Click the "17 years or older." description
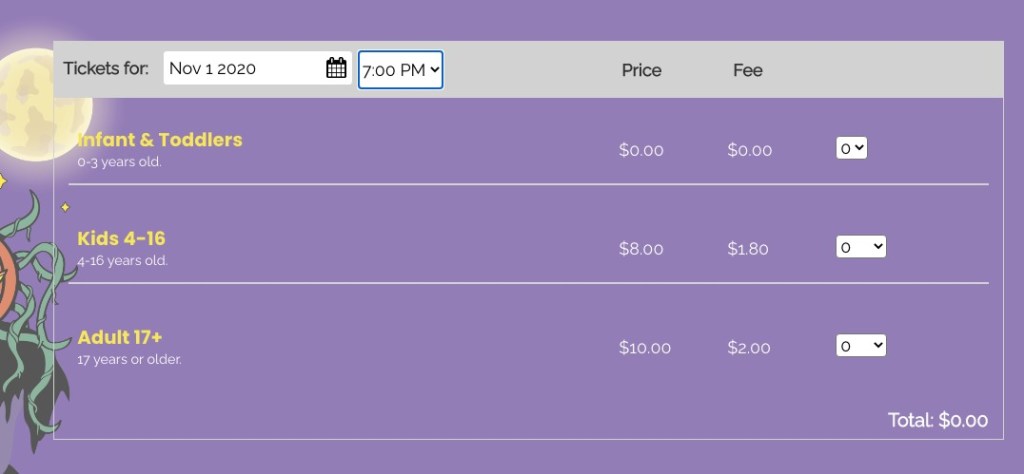Screen dimensions: 1024x474 pos(129,360)
